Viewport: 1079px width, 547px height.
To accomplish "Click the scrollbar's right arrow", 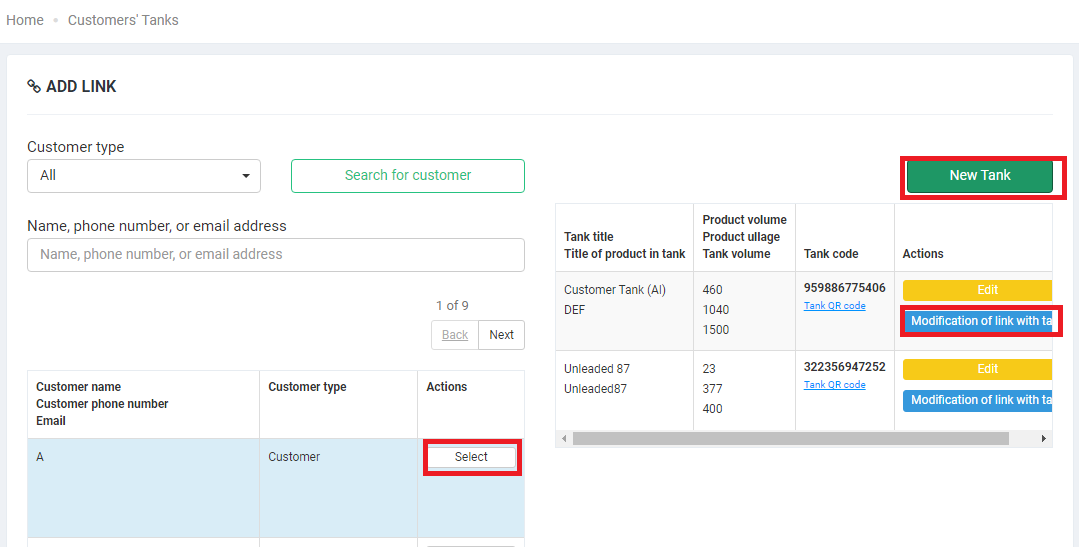I will tap(1044, 439).
